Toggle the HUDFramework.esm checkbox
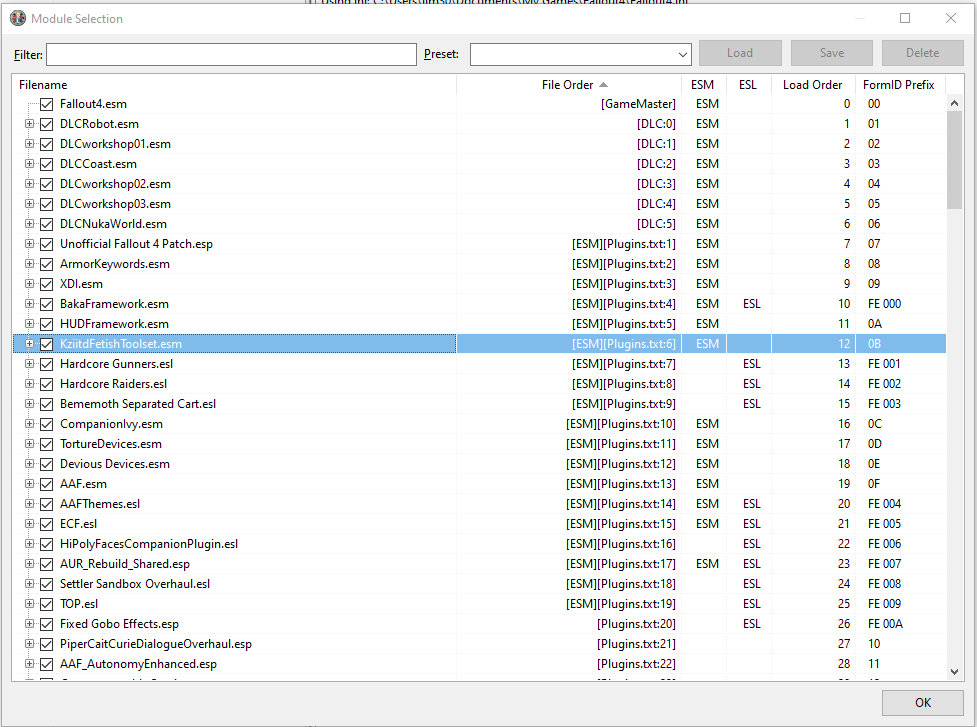This screenshot has width=977, height=727. [x=47, y=324]
